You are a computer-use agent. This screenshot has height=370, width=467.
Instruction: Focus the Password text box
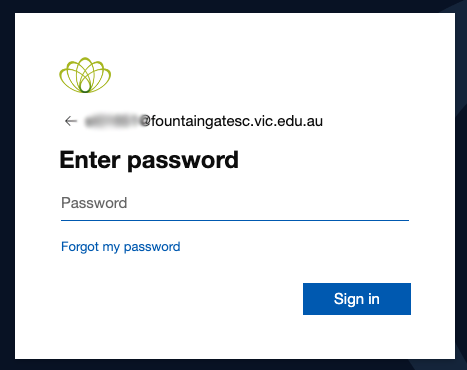pos(235,203)
